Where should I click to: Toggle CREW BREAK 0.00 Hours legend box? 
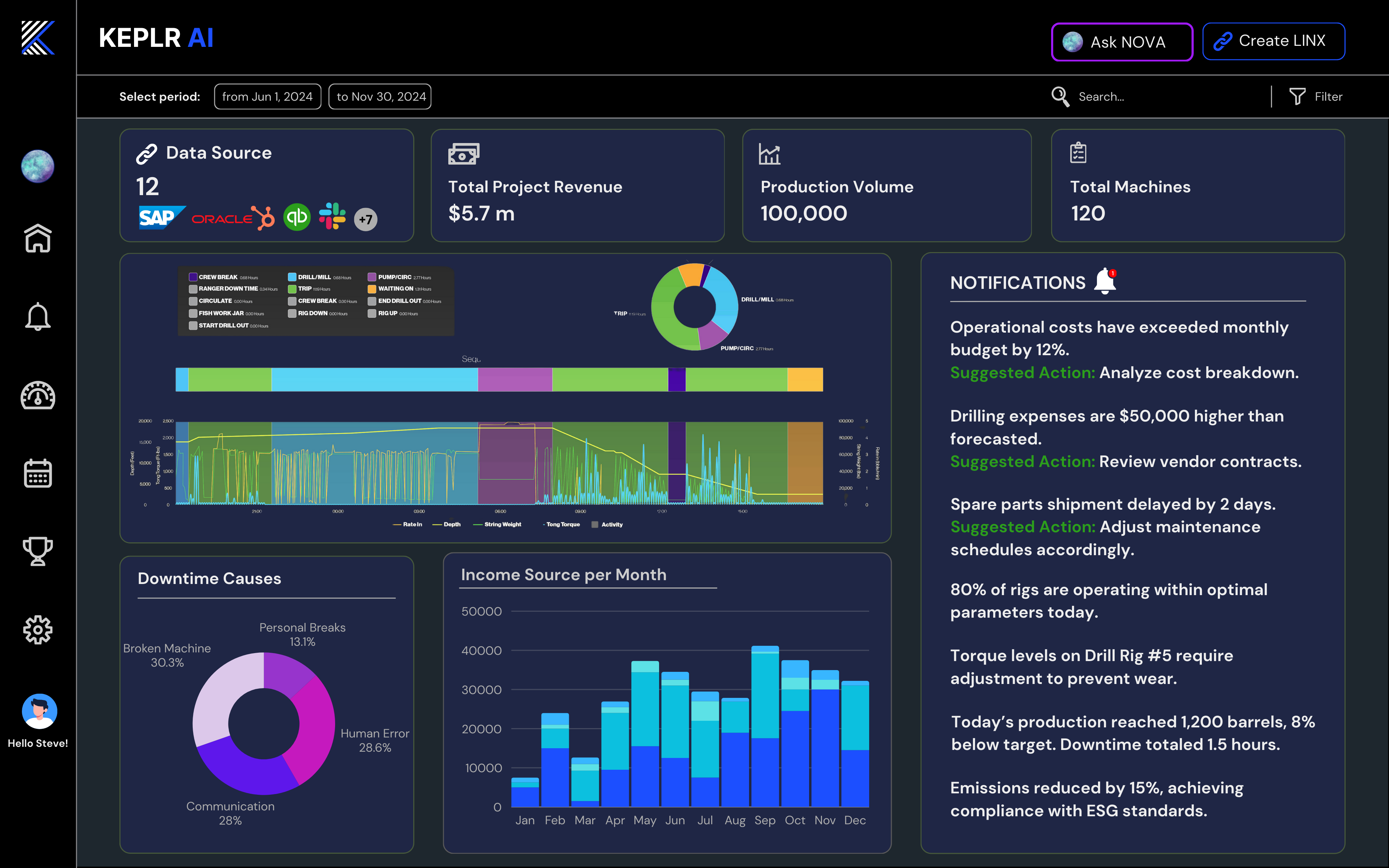tap(292, 301)
